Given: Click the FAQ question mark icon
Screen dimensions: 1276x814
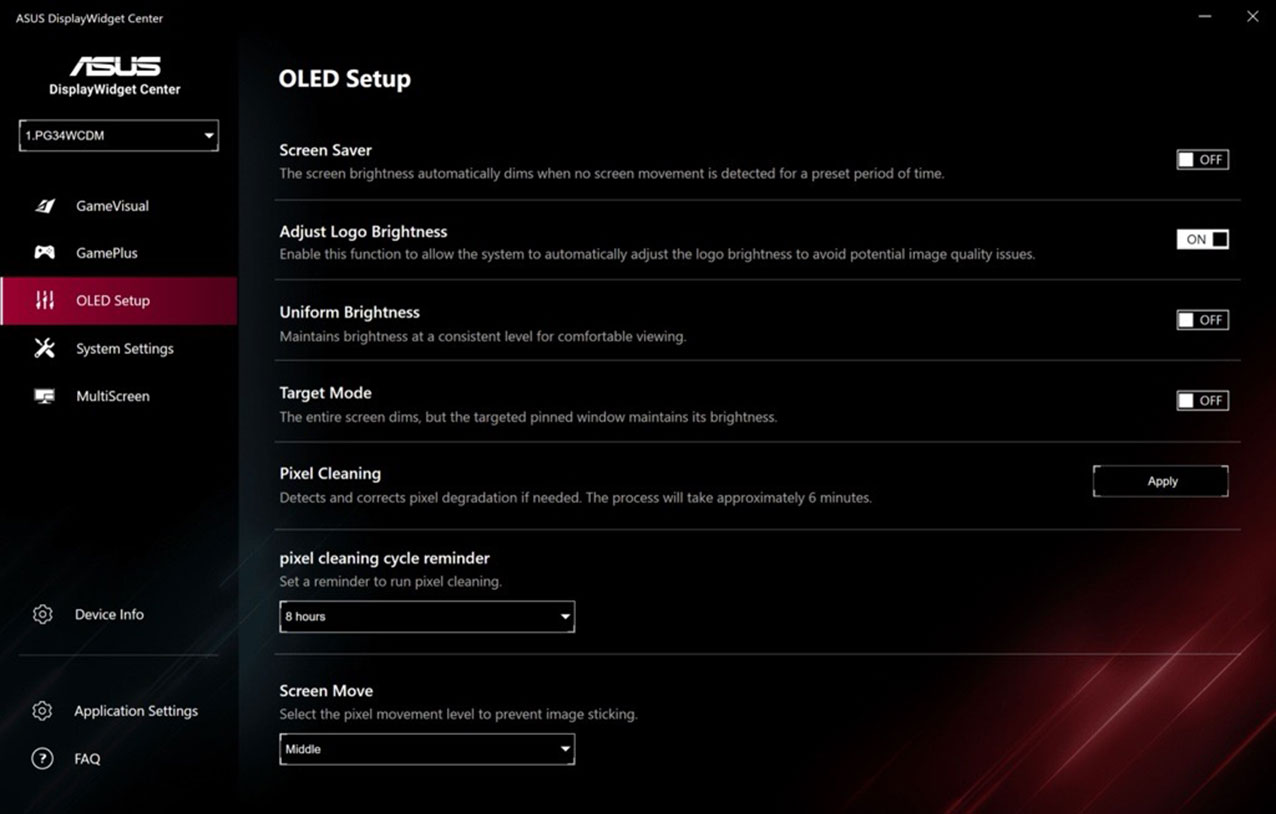Looking at the screenshot, I should coord(42,758).
